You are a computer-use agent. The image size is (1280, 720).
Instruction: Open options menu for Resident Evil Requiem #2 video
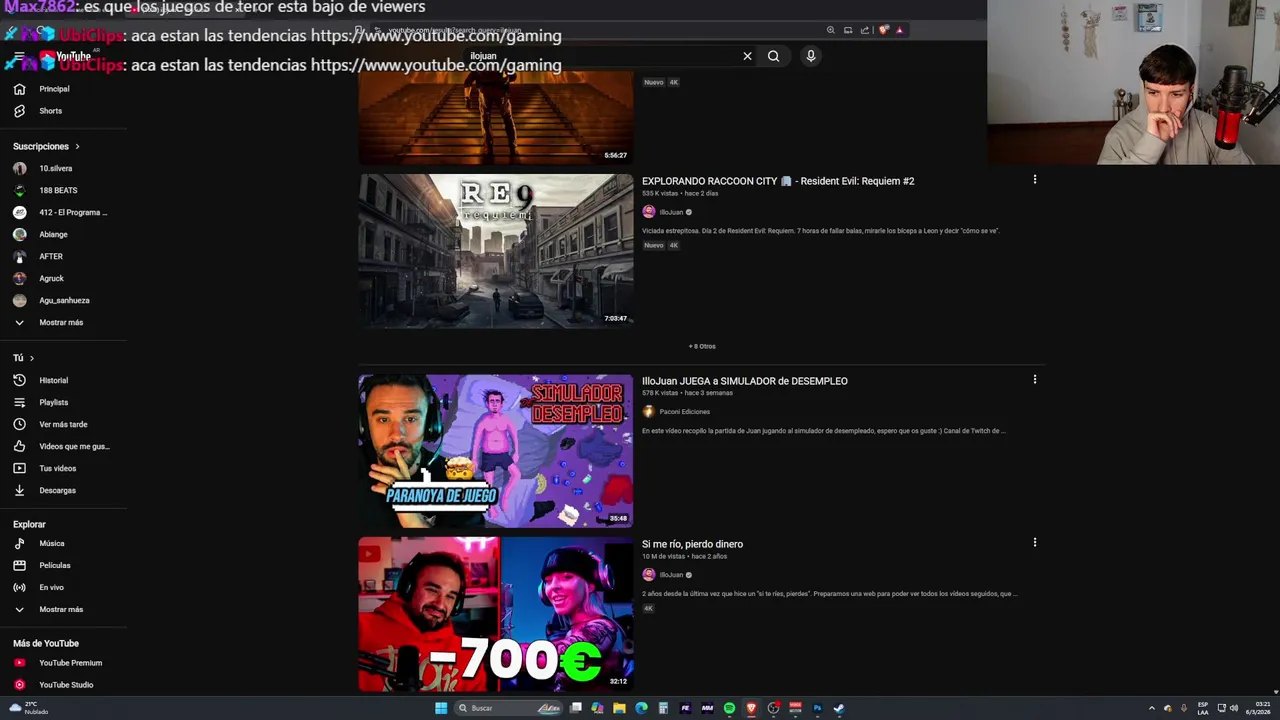(1035, 180)
